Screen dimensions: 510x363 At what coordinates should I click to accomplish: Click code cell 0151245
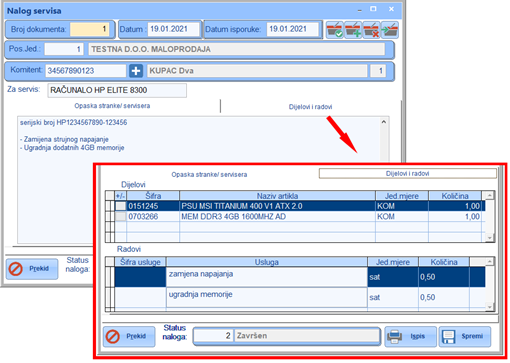coord(153,206)
